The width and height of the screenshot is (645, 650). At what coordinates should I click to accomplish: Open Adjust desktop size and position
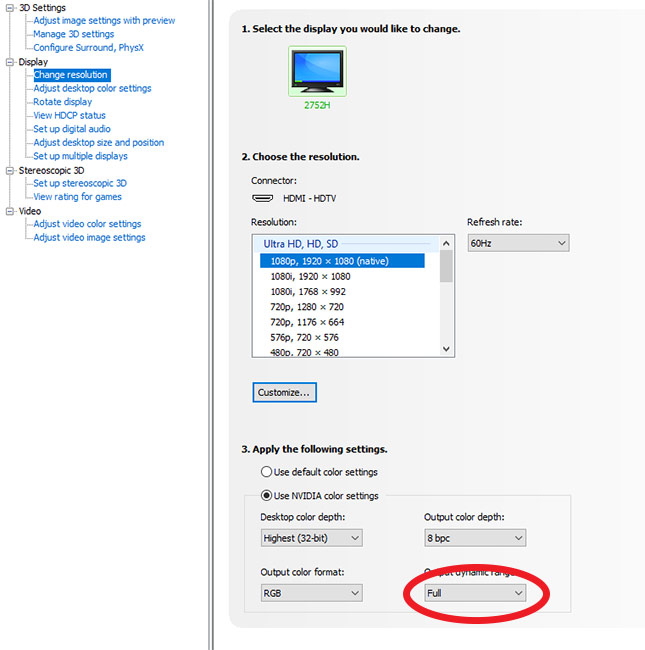point(99,143)
